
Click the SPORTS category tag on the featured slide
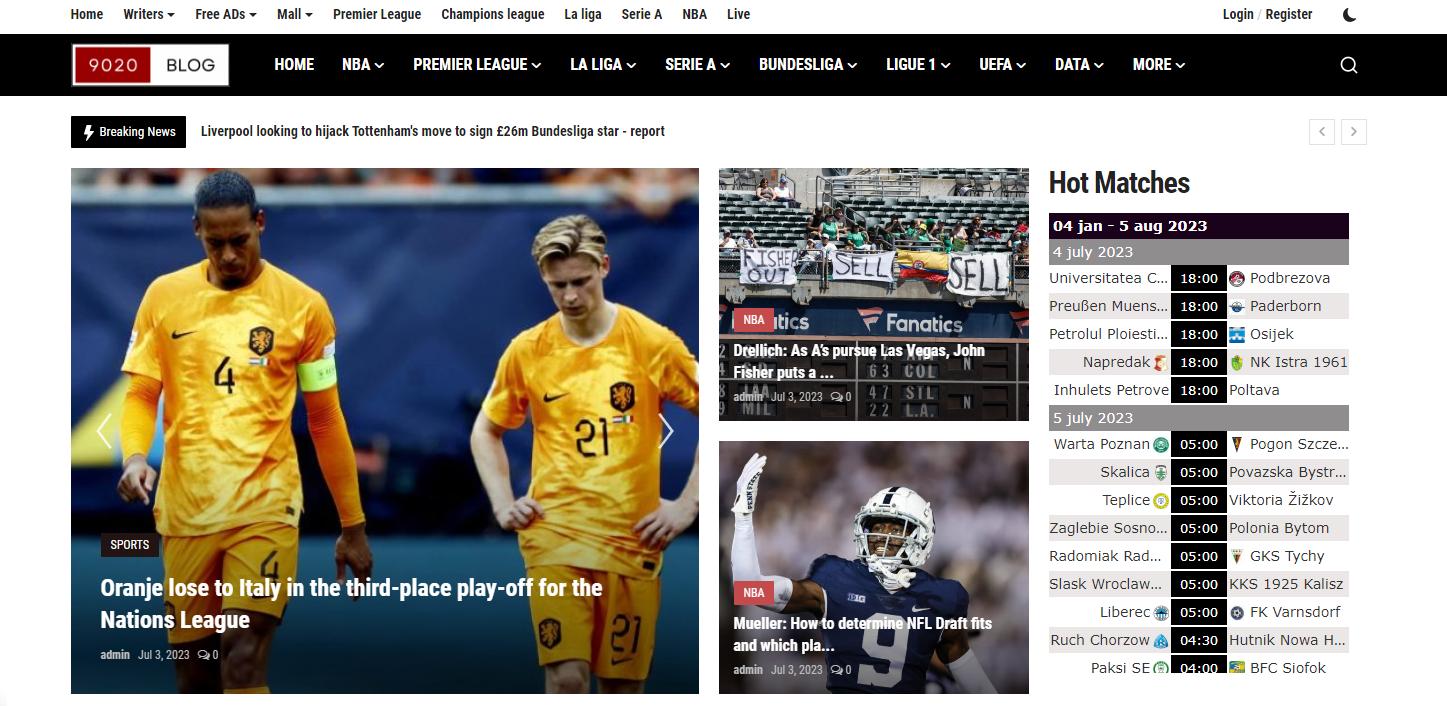pos(130,545)
